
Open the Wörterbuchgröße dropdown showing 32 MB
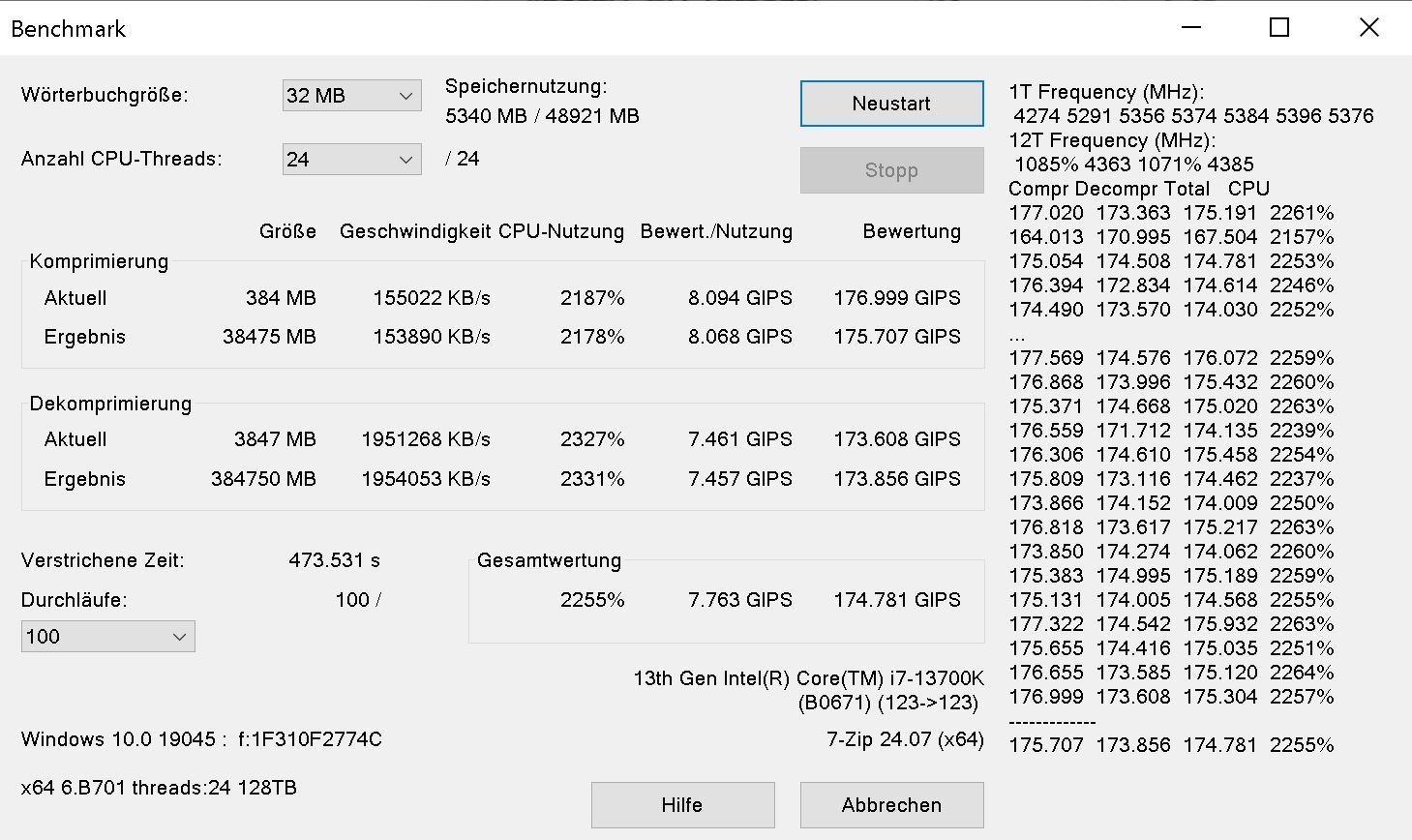pyautogui.click(x=351, y=96)
